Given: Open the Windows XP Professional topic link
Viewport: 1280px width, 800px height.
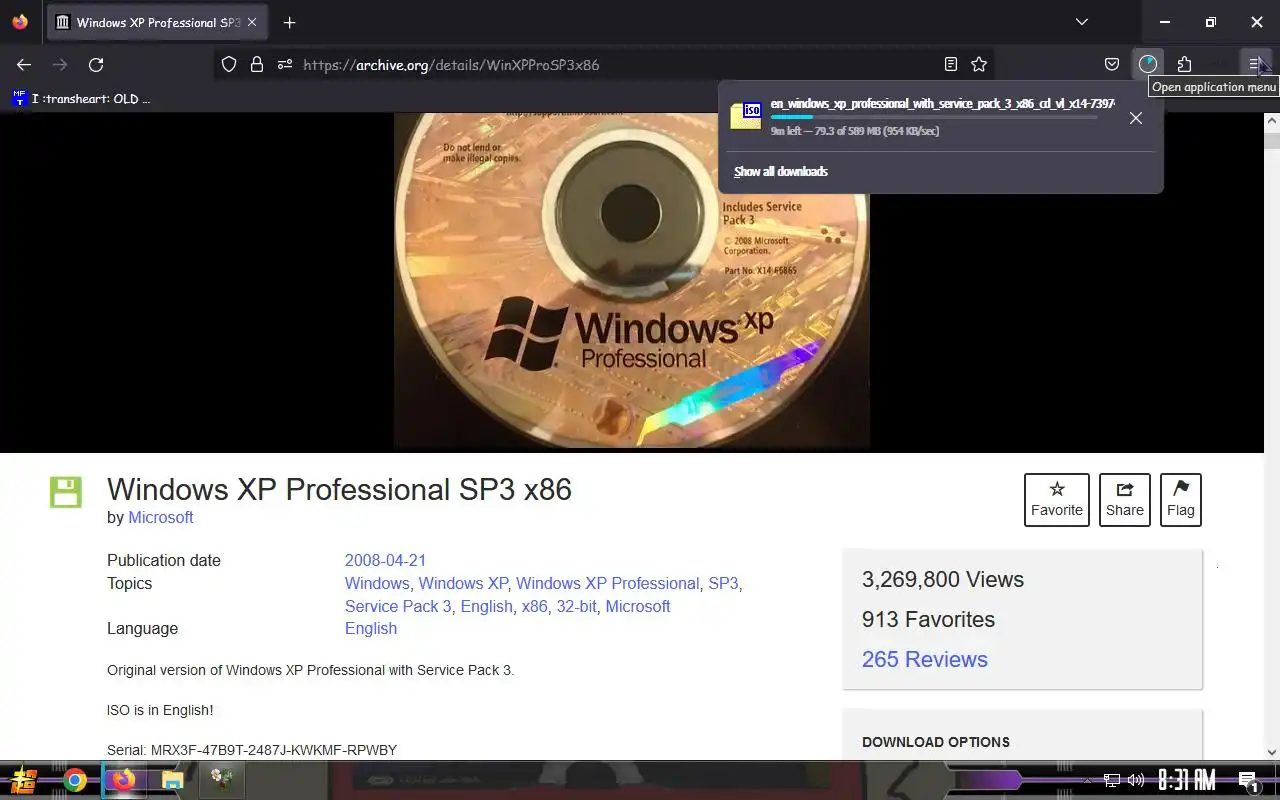Looking at the screenshot, I should 607,583.
